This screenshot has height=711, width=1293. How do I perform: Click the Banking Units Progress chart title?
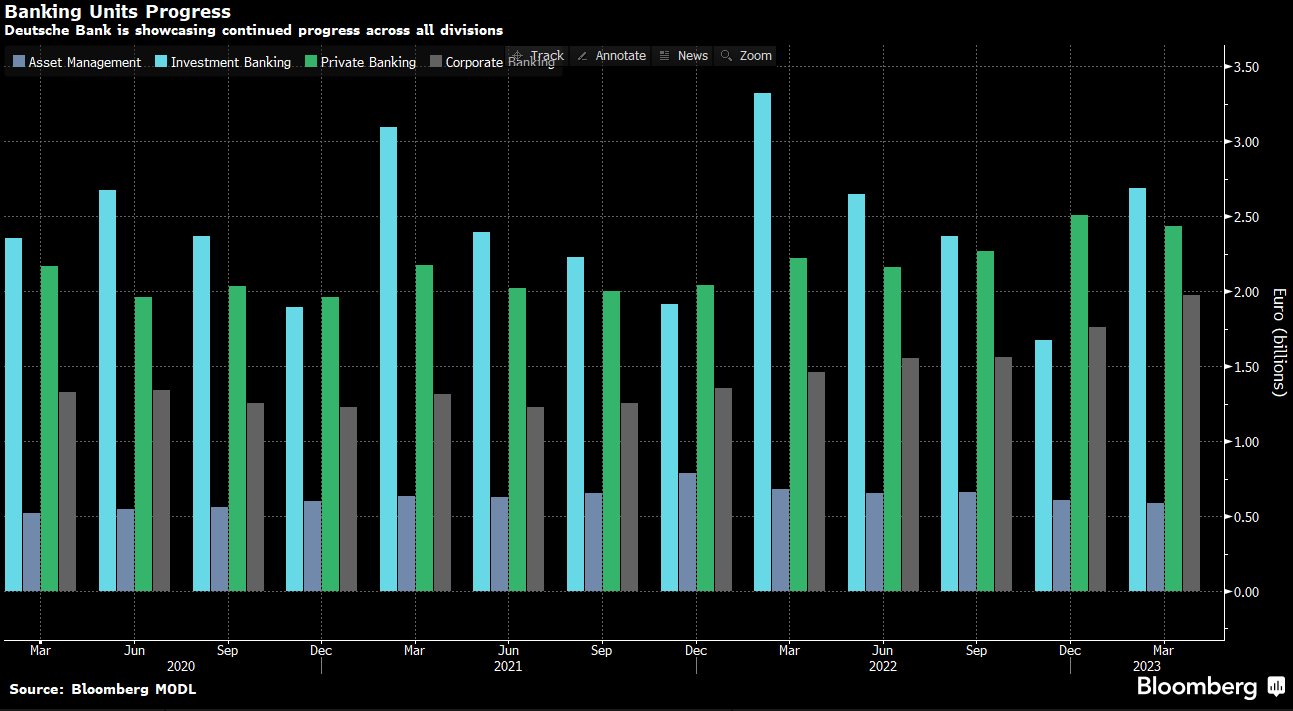point(118,12)
